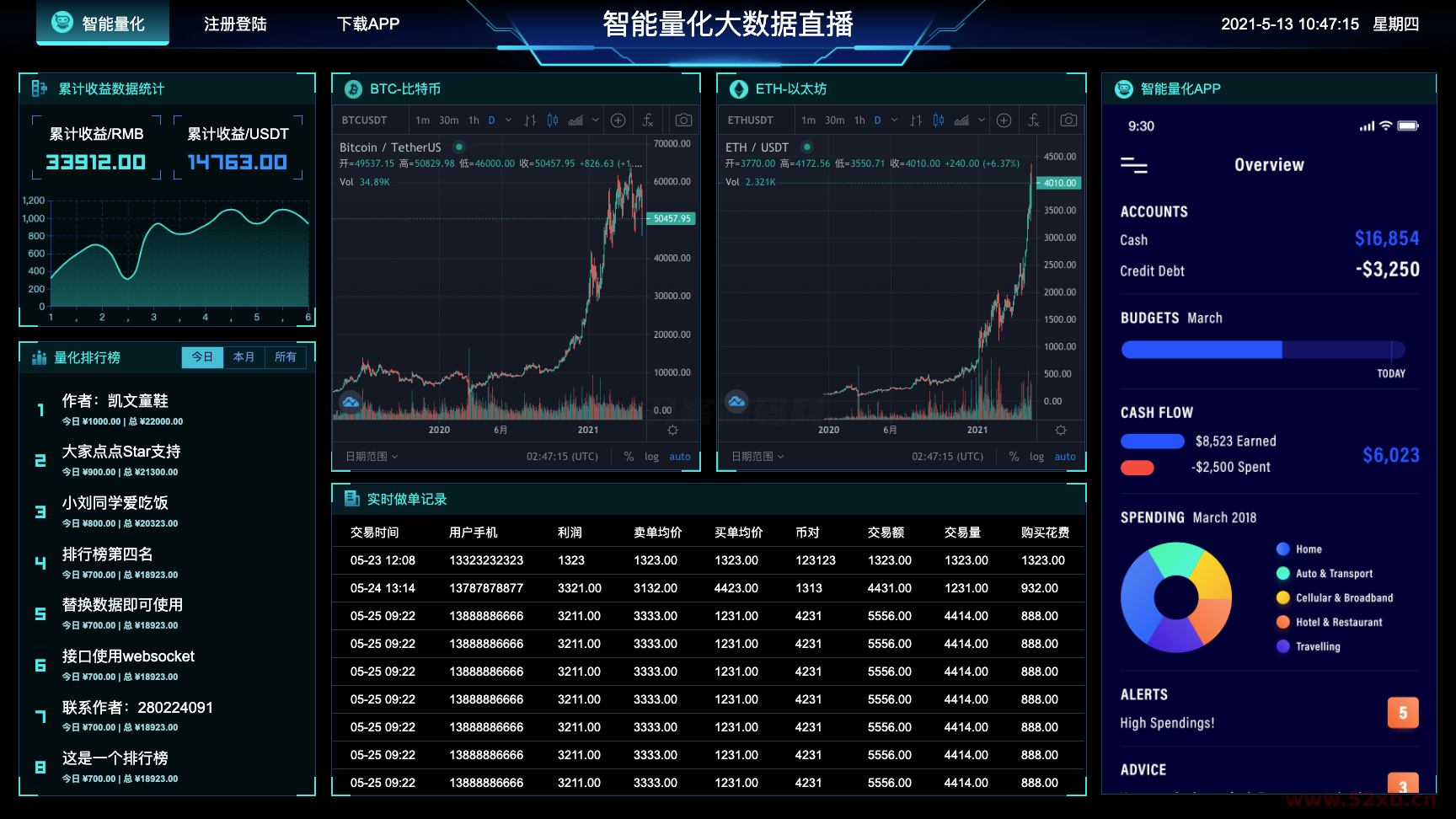This screenshot has height=819, width=1456.
Task: Select the candlestick chart style icon on BTC chart
Action: tap(552, 120)
